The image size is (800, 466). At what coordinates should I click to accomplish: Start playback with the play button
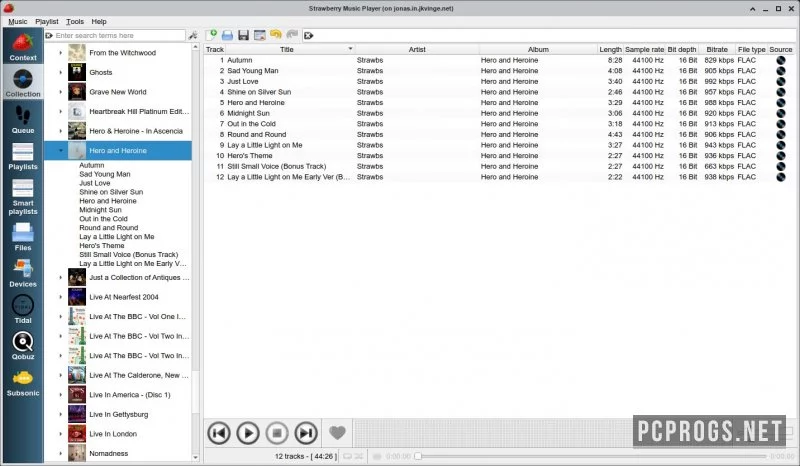tap(248, 433)
